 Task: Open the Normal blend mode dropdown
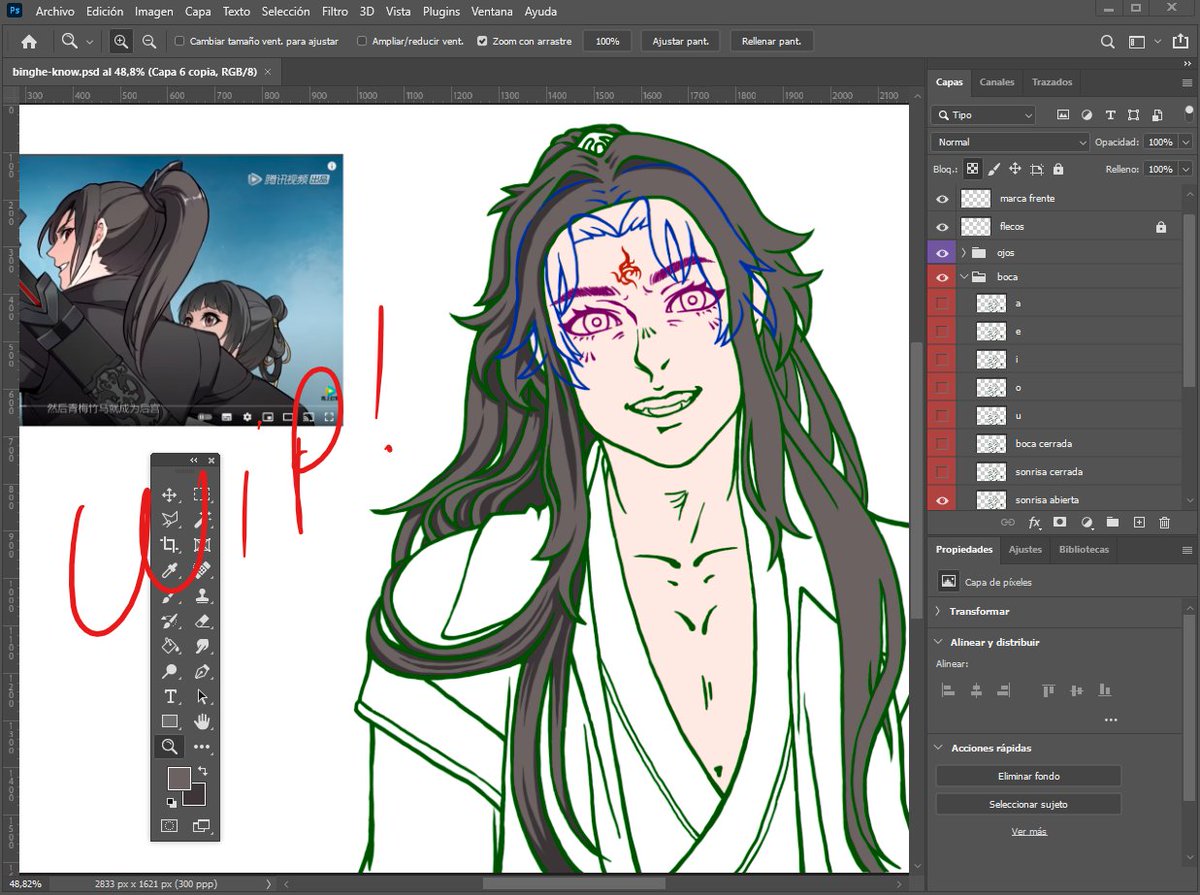[1009, 142]
